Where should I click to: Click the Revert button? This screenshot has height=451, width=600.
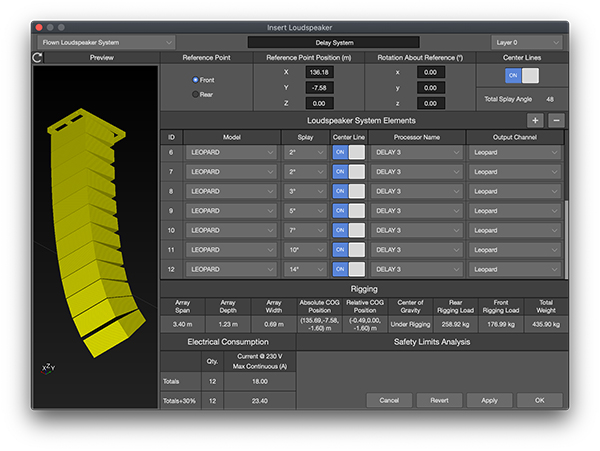click(x=439, y=400)
